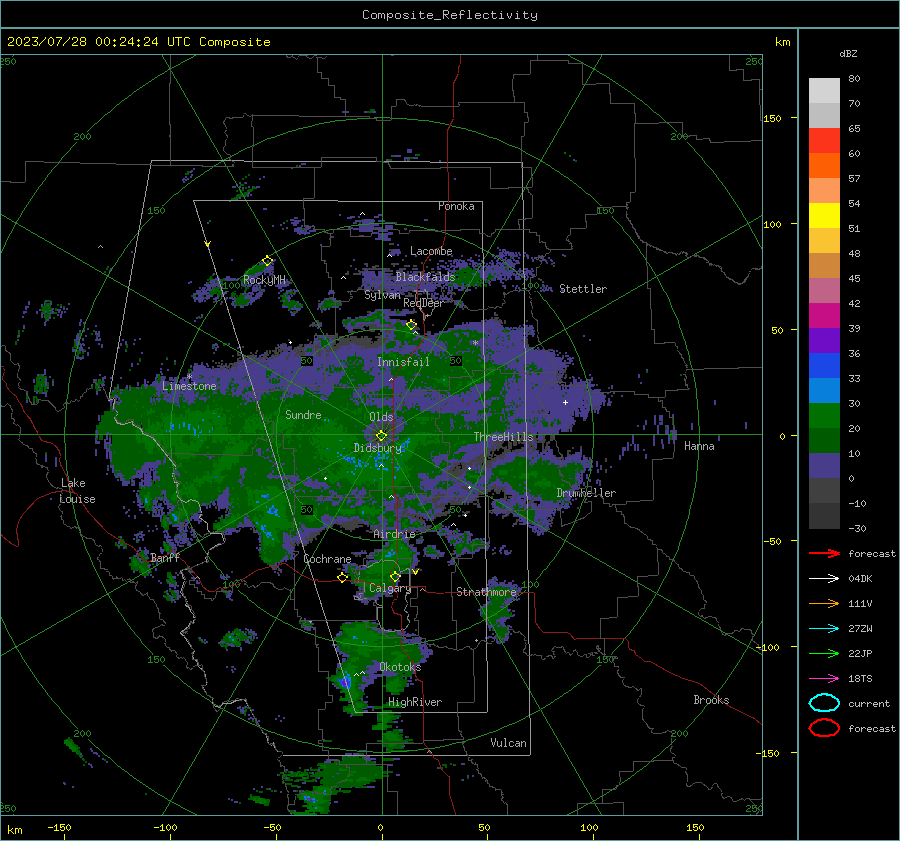900x841 pixels.
Task: Click the yellow diamond marker above Calgary
Action: tap(395, 576)
